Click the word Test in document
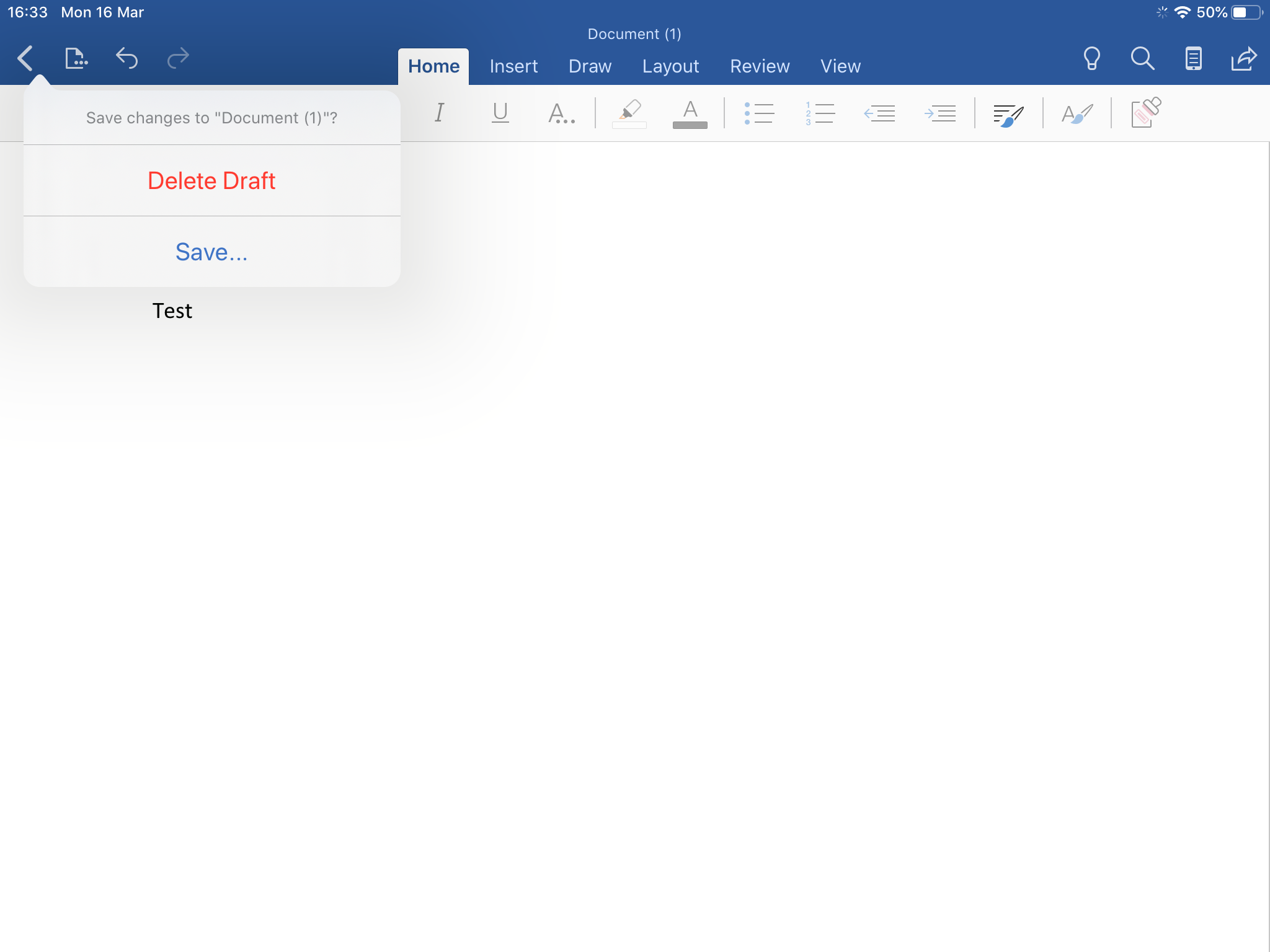Screen dimensions: 1270x952 pyautogui.click(x=172, y=311)
